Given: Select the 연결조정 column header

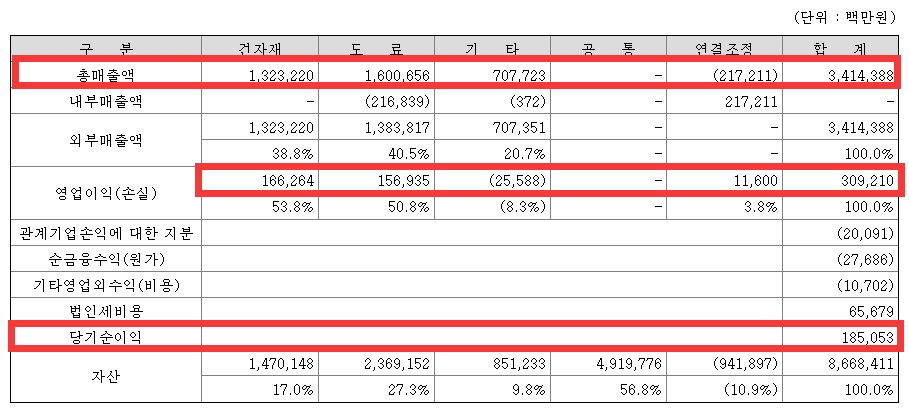Looking at the screenshot, I should pyautogui.click(x=726, y=49).
